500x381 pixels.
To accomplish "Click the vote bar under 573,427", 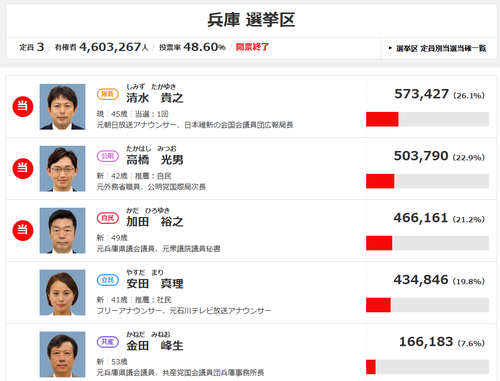I will click(x=427, y=119).
